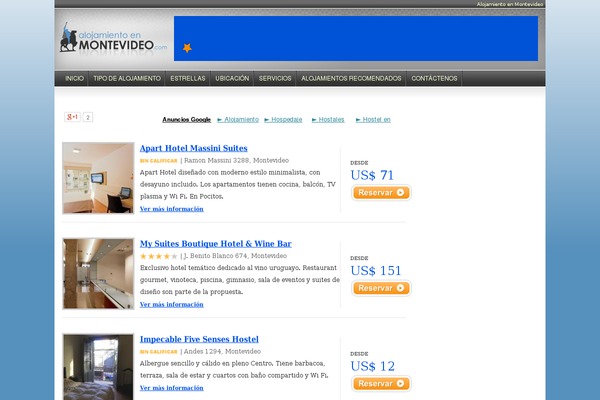Screen dimensions: 600x400
Task: Open the CONTÁCTENOS menu item
Action: click(x=434, y=78)
